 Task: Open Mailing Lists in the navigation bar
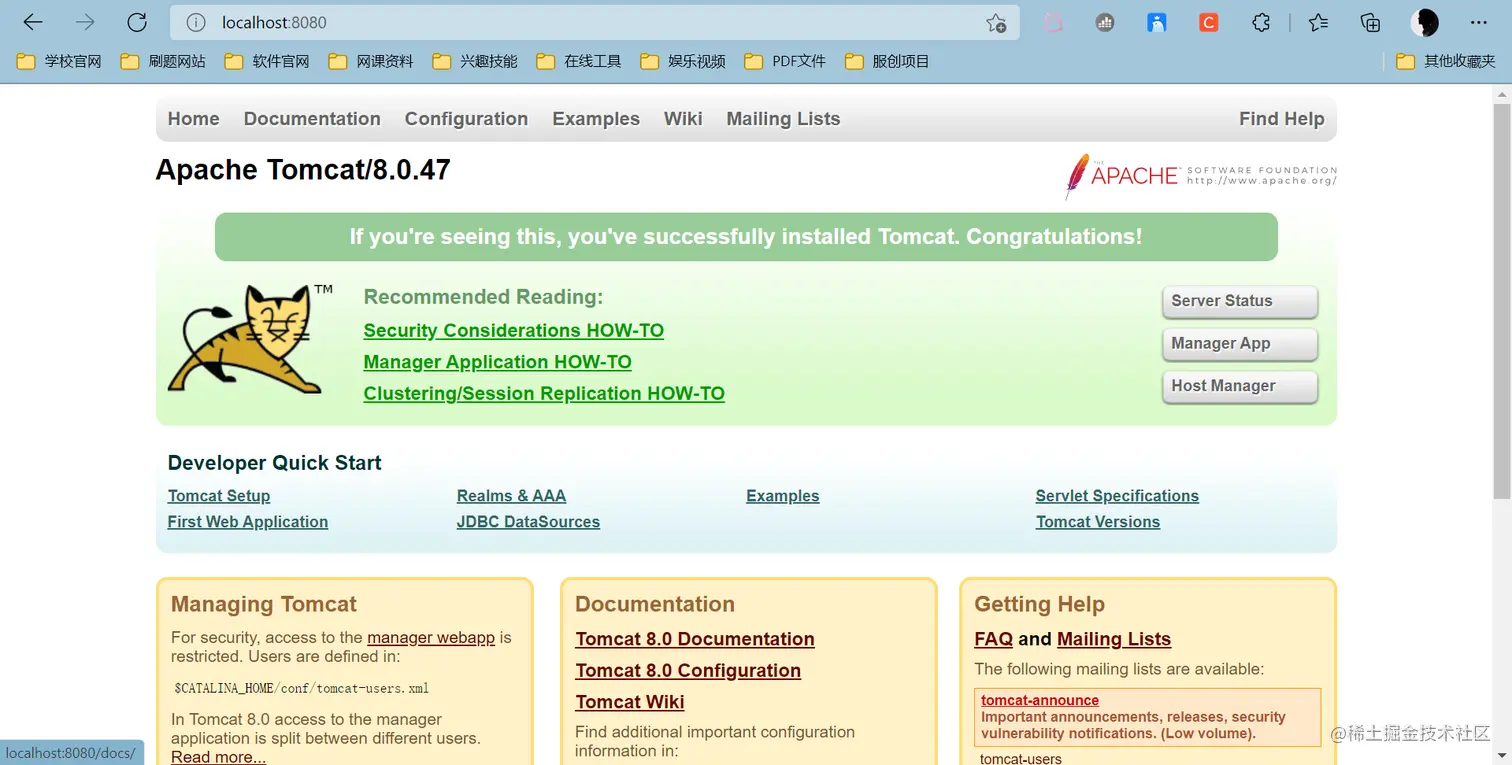coord(783,119)
